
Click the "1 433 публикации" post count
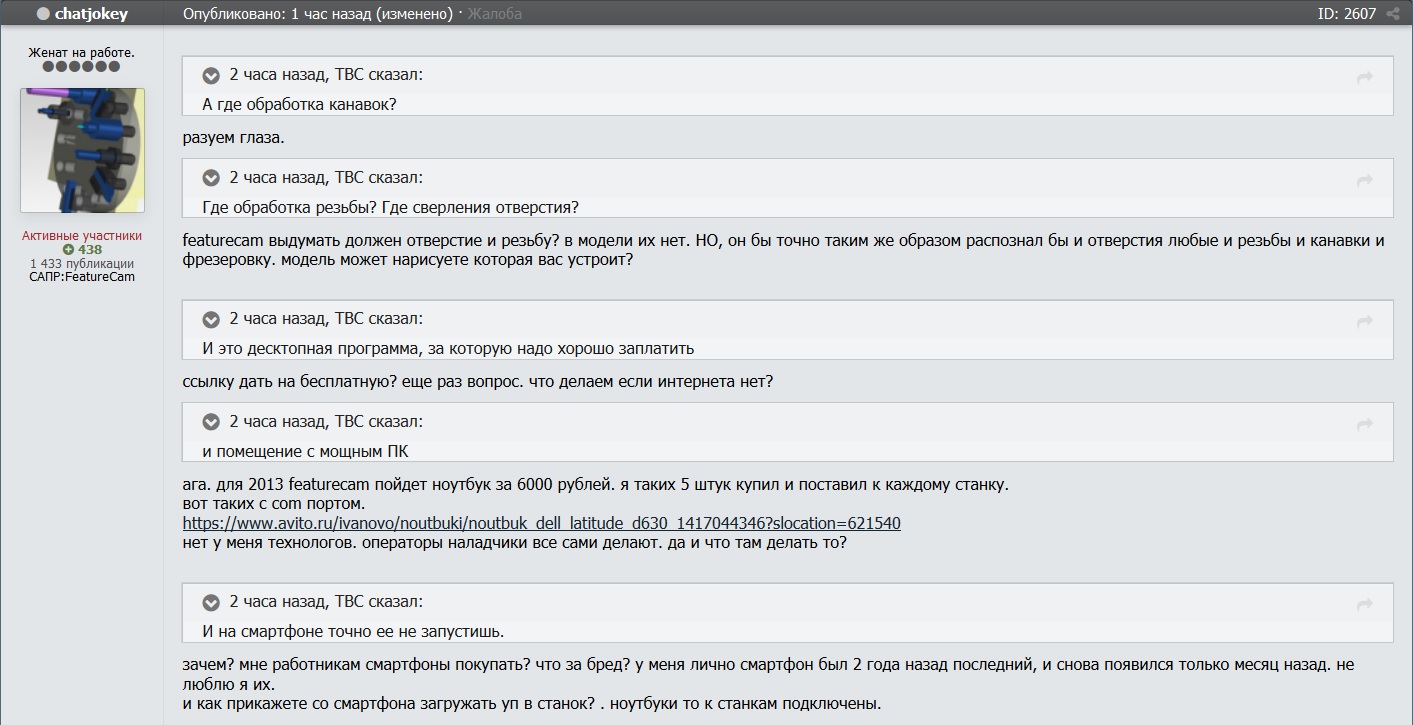[82, 263]
